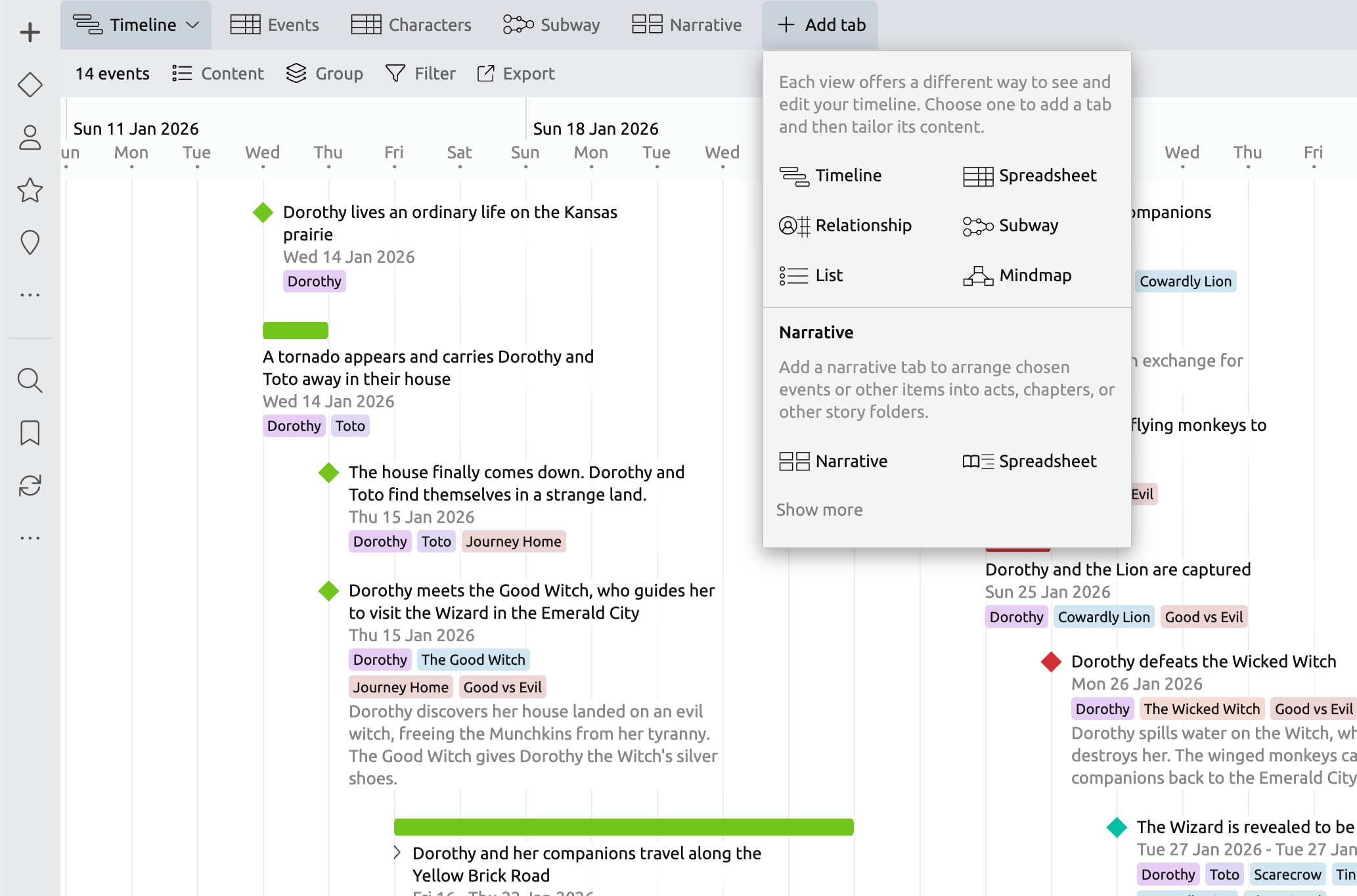Choose Mindmap view from the Add tab panel
This screenshot has height=896, width=1357.
pyautogui.click(x=1017, y=275)
